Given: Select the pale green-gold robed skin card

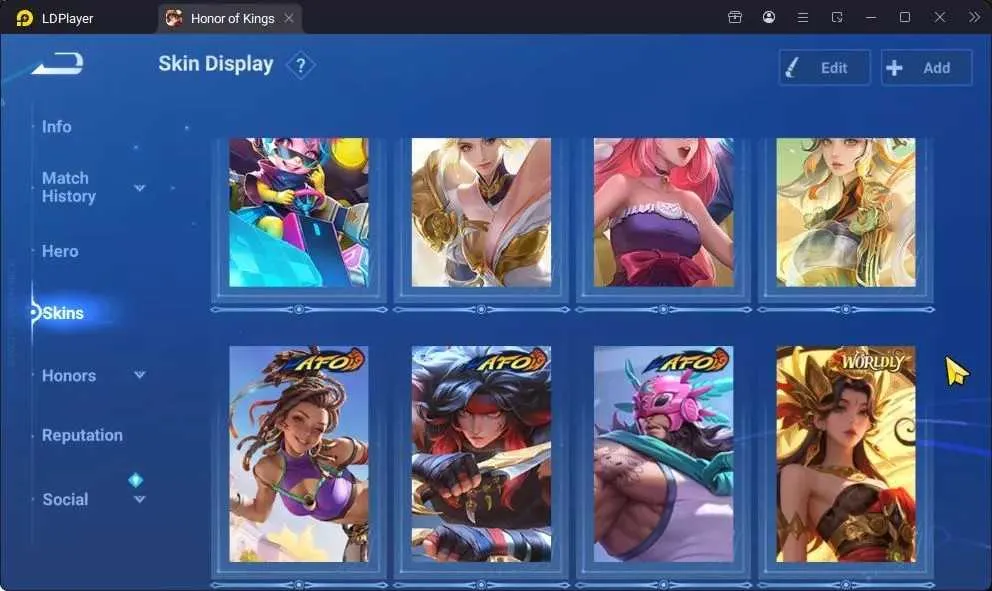Looking at the screenshot, I should (846, 213).
